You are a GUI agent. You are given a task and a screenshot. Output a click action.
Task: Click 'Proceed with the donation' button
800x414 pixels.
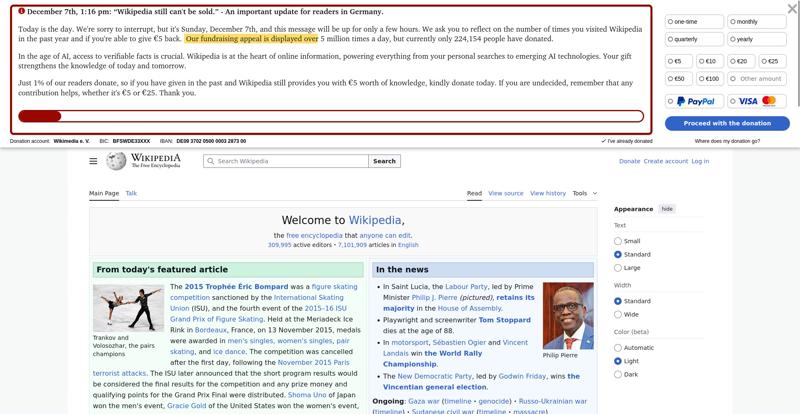click(727, 123)
